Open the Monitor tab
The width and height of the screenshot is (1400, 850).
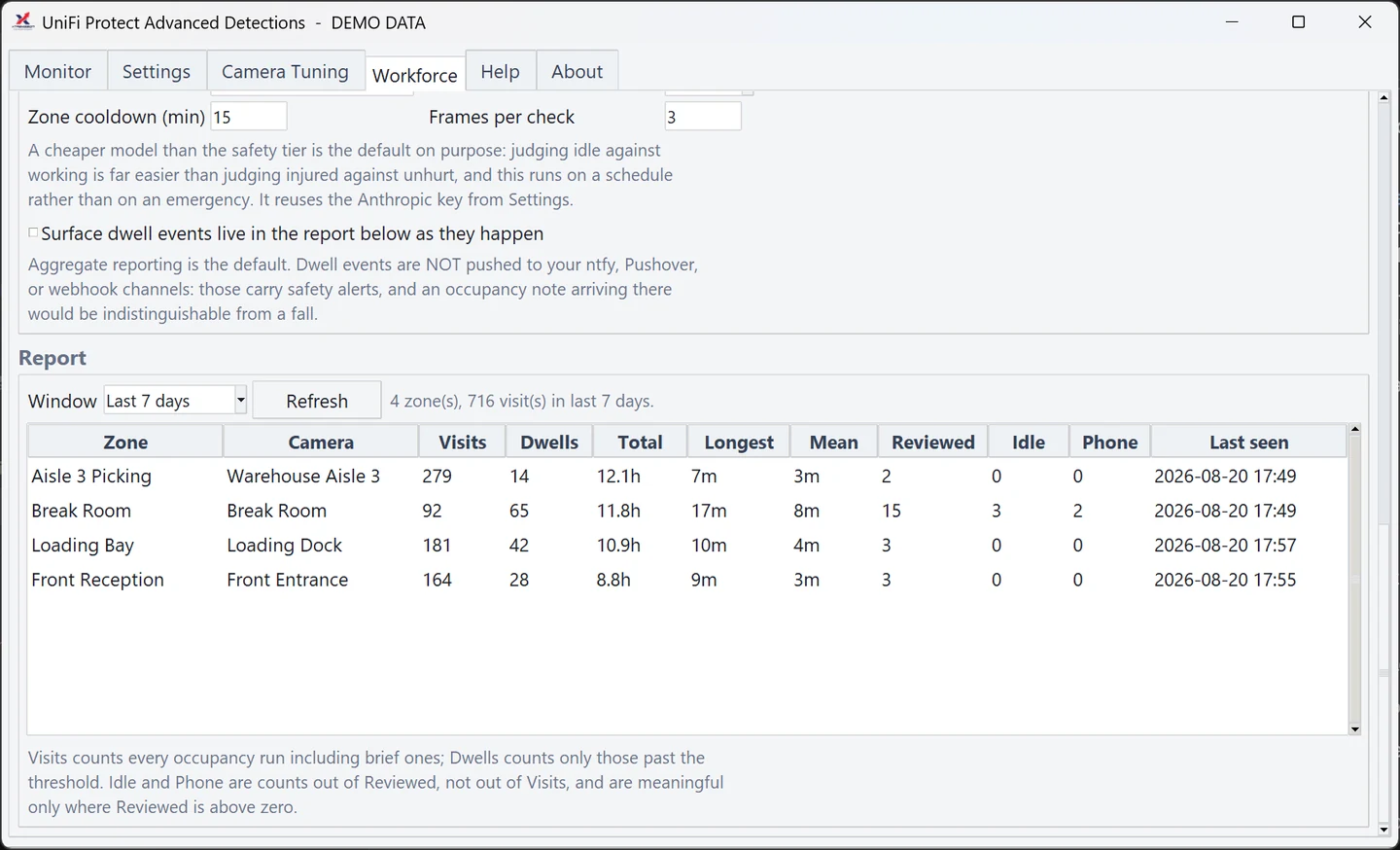pyautogui.click(x=58, y=71)
